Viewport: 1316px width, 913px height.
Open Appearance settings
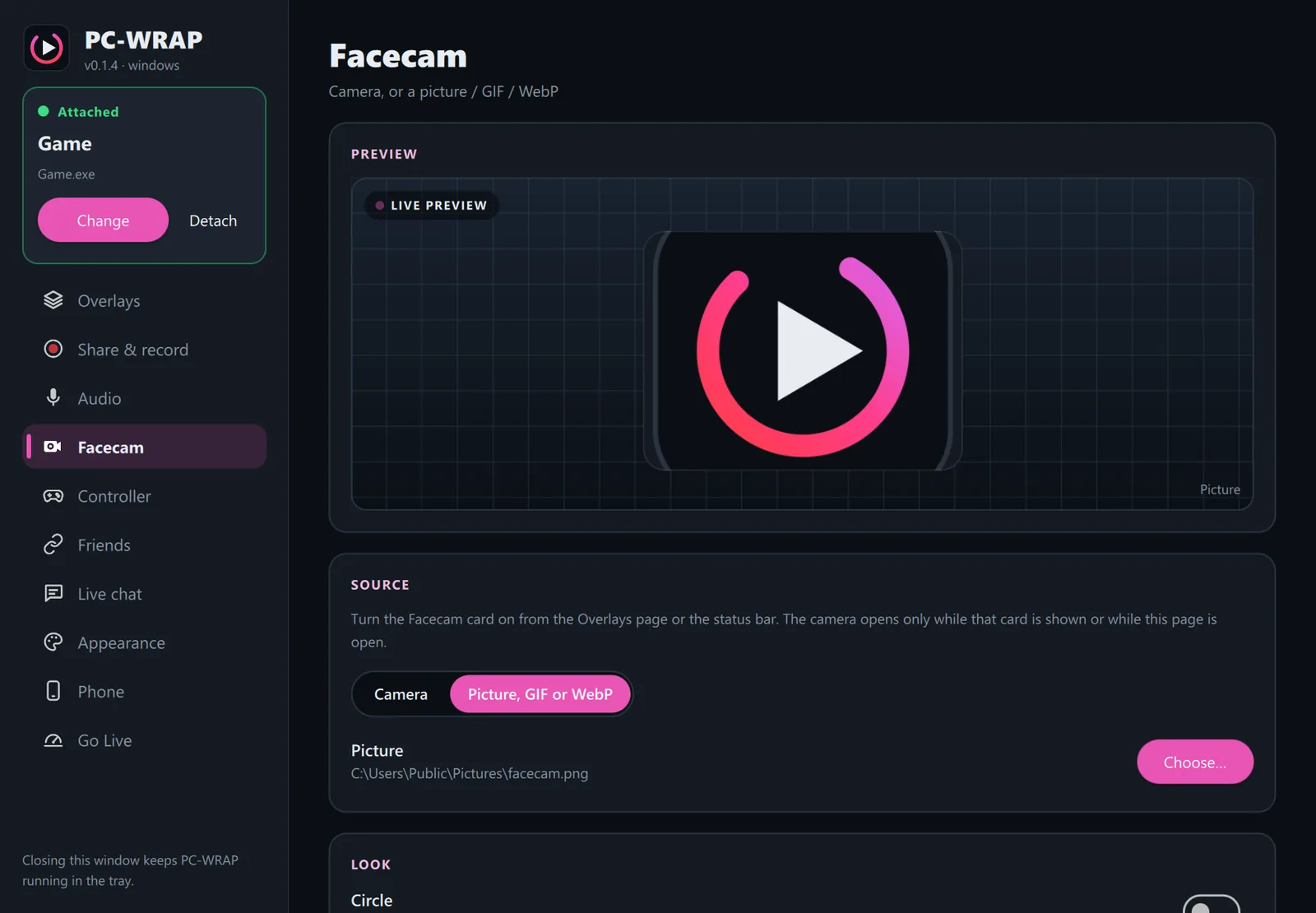click(144, 643)
